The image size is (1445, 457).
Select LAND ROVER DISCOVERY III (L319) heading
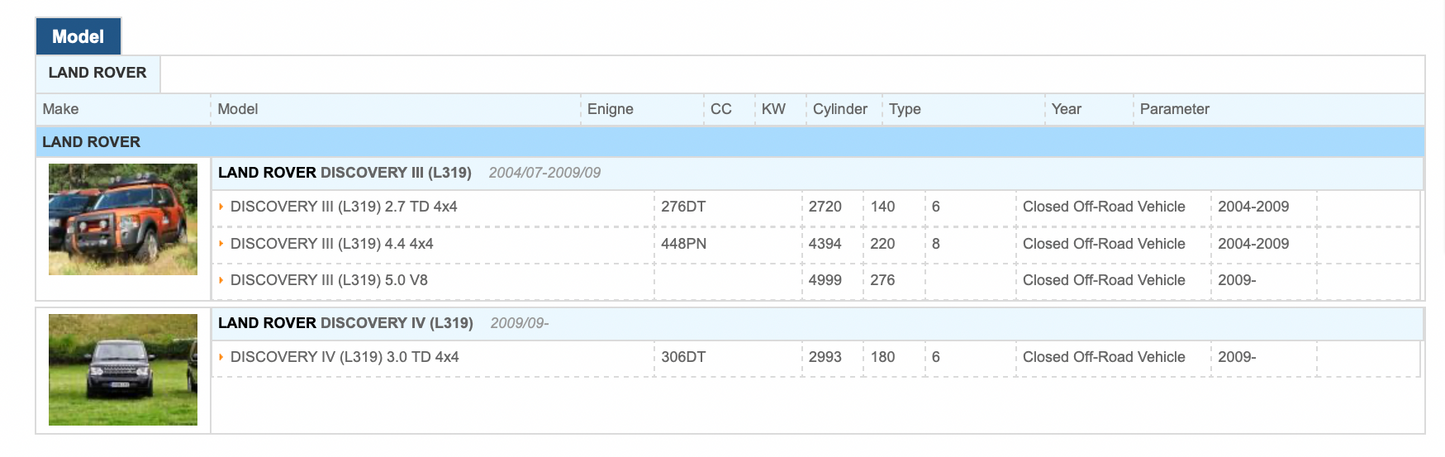coord(344,172)
